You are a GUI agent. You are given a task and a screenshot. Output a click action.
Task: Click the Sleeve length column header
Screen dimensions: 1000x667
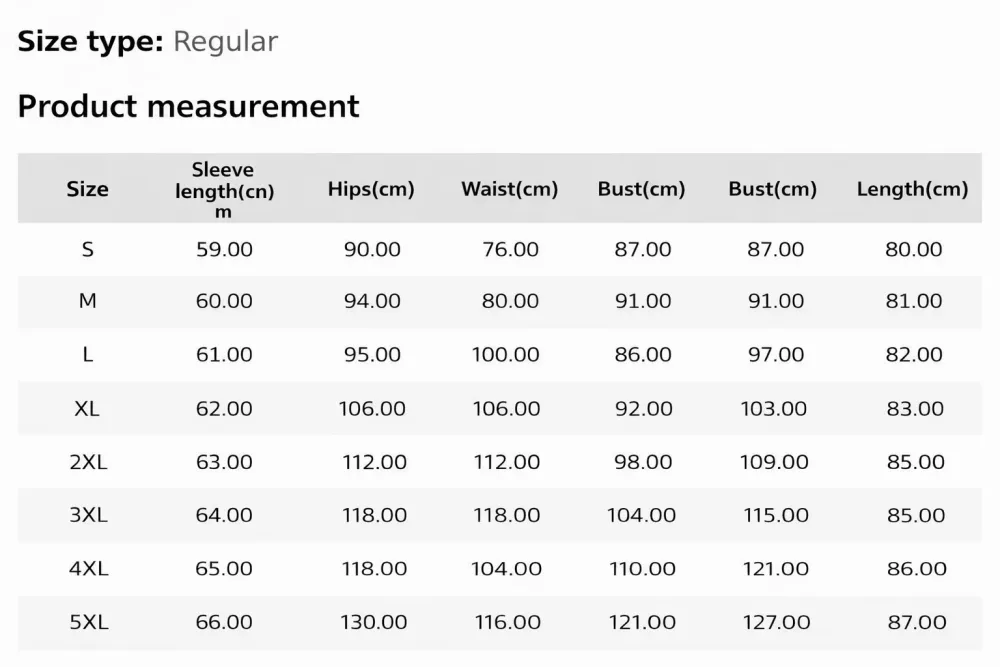224,190
